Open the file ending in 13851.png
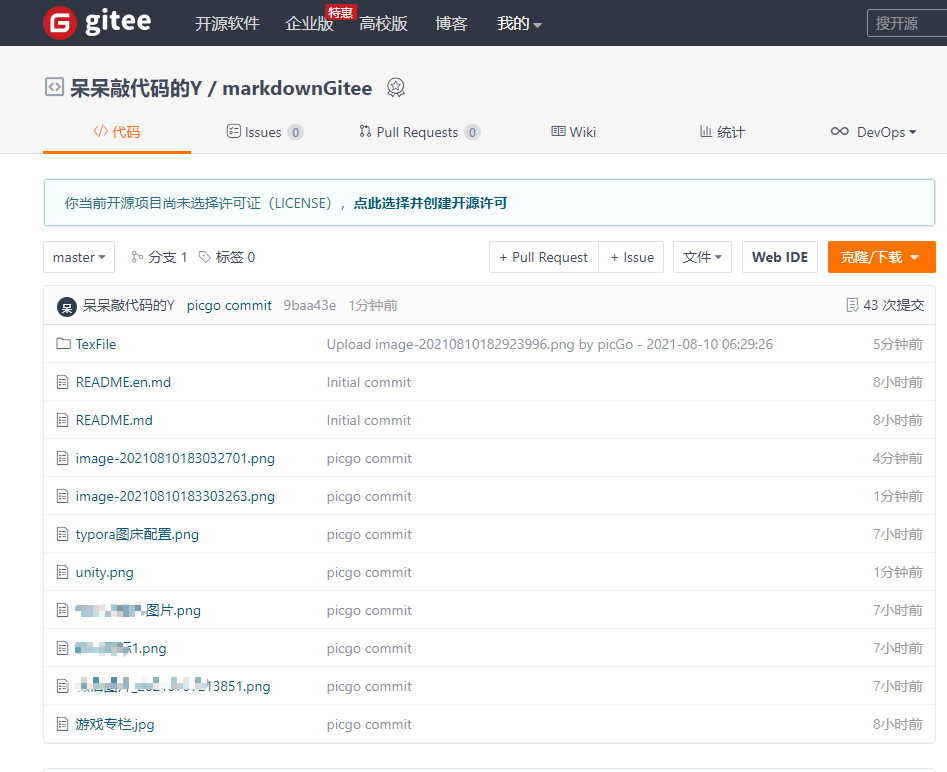Viewport: 947px width, 772px height. point(173,686)
